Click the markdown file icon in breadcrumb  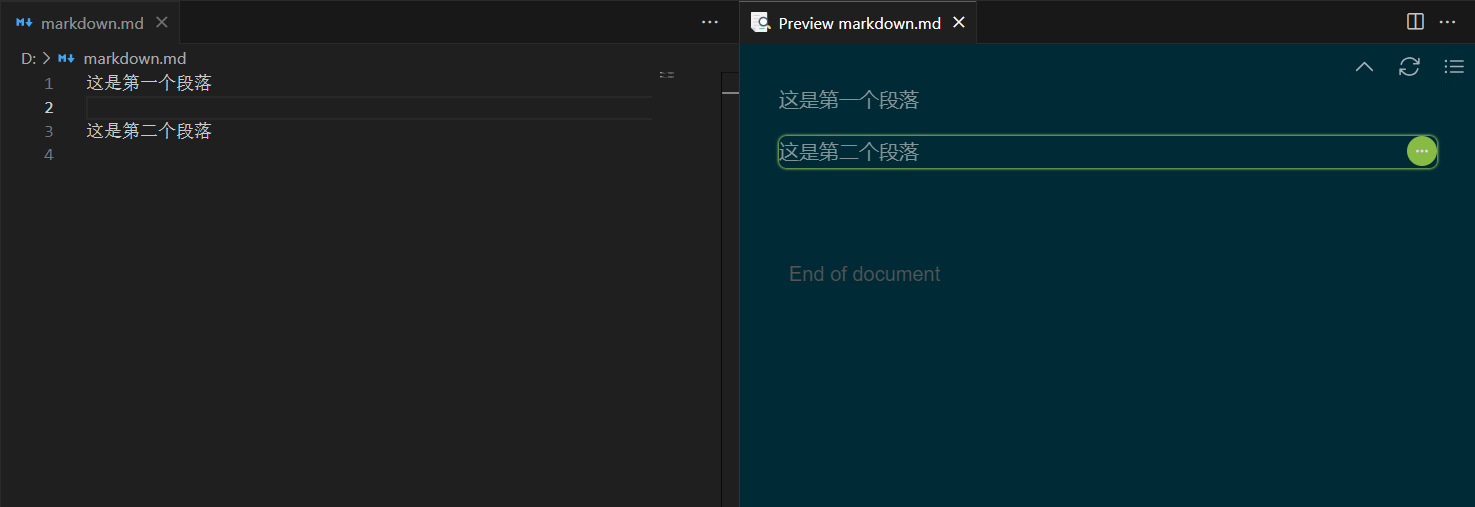tap(67, 59)
